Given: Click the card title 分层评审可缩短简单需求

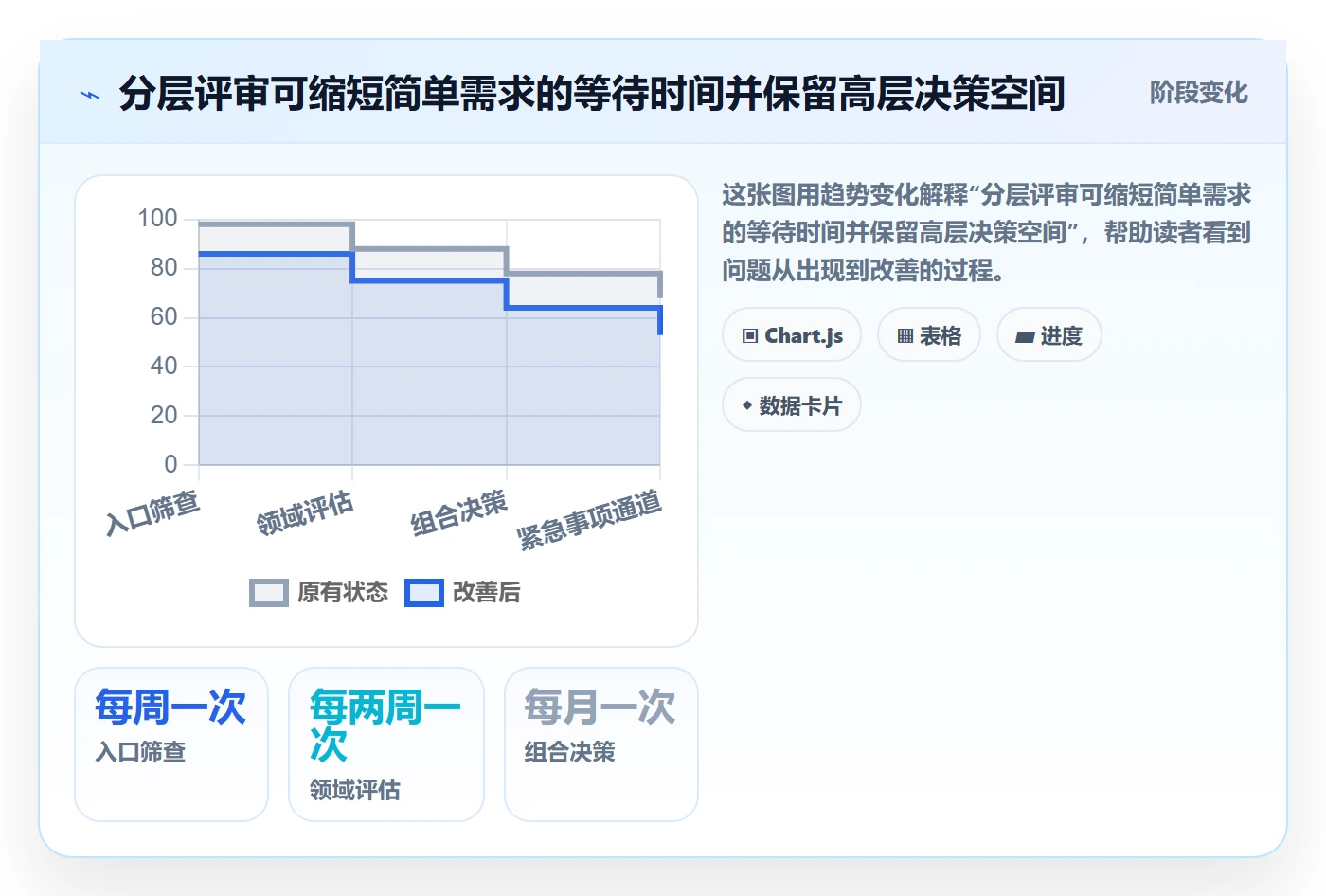Looking at the screenshot, I should pyautogui.click(x=592, y=93).
